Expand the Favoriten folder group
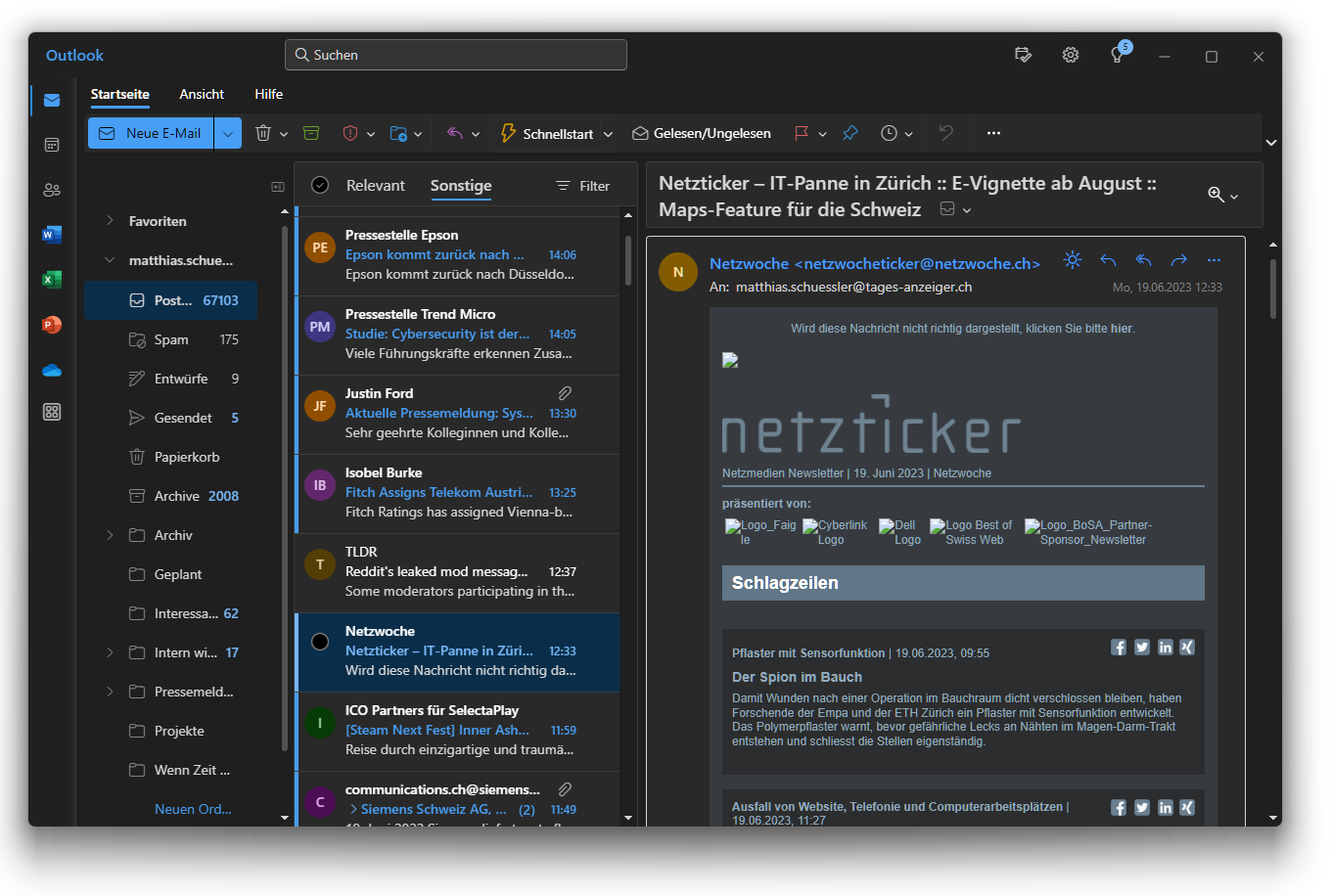 (110, 221)
